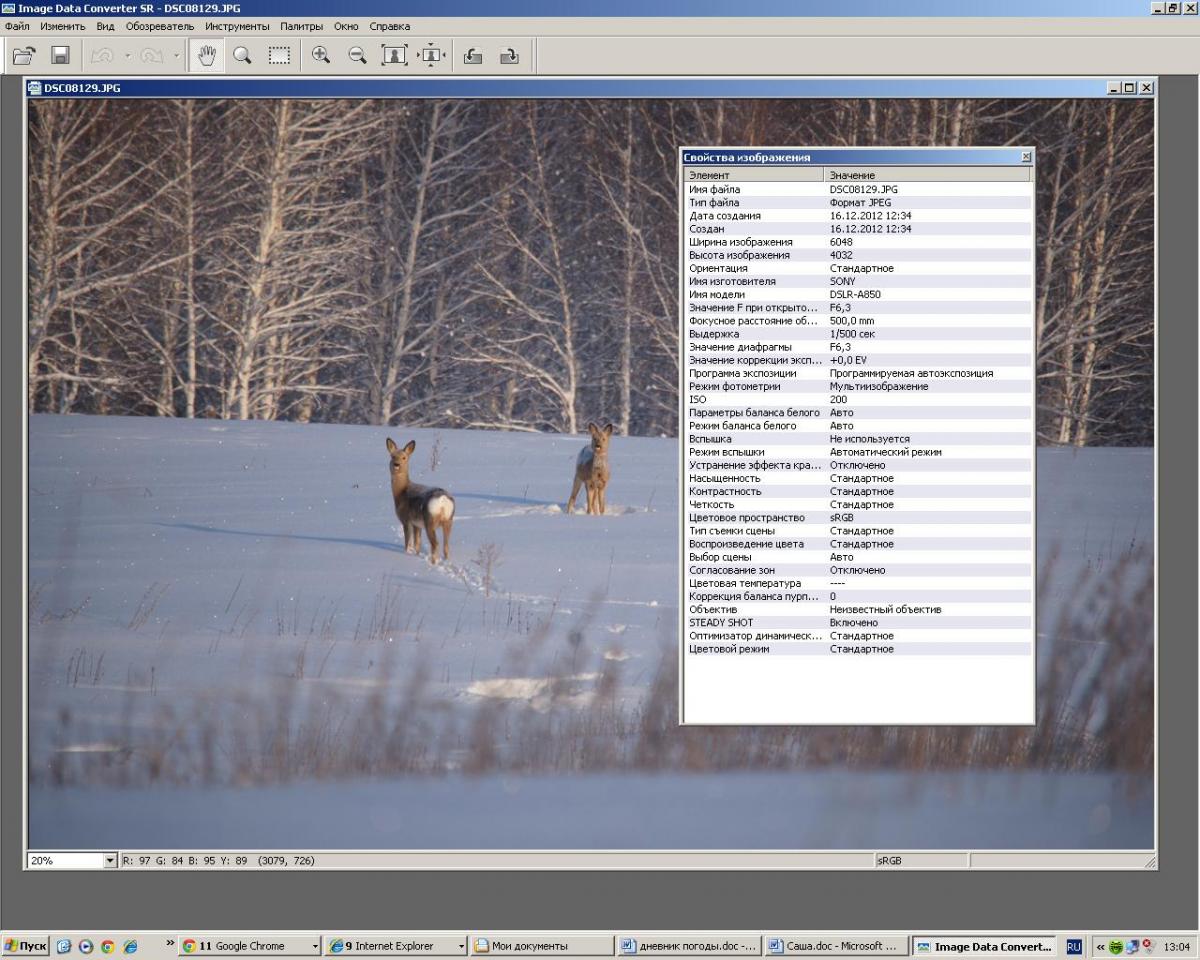Click the Zoom In icon
This screenshot has width=1200, height=960.
pos(321,56)
